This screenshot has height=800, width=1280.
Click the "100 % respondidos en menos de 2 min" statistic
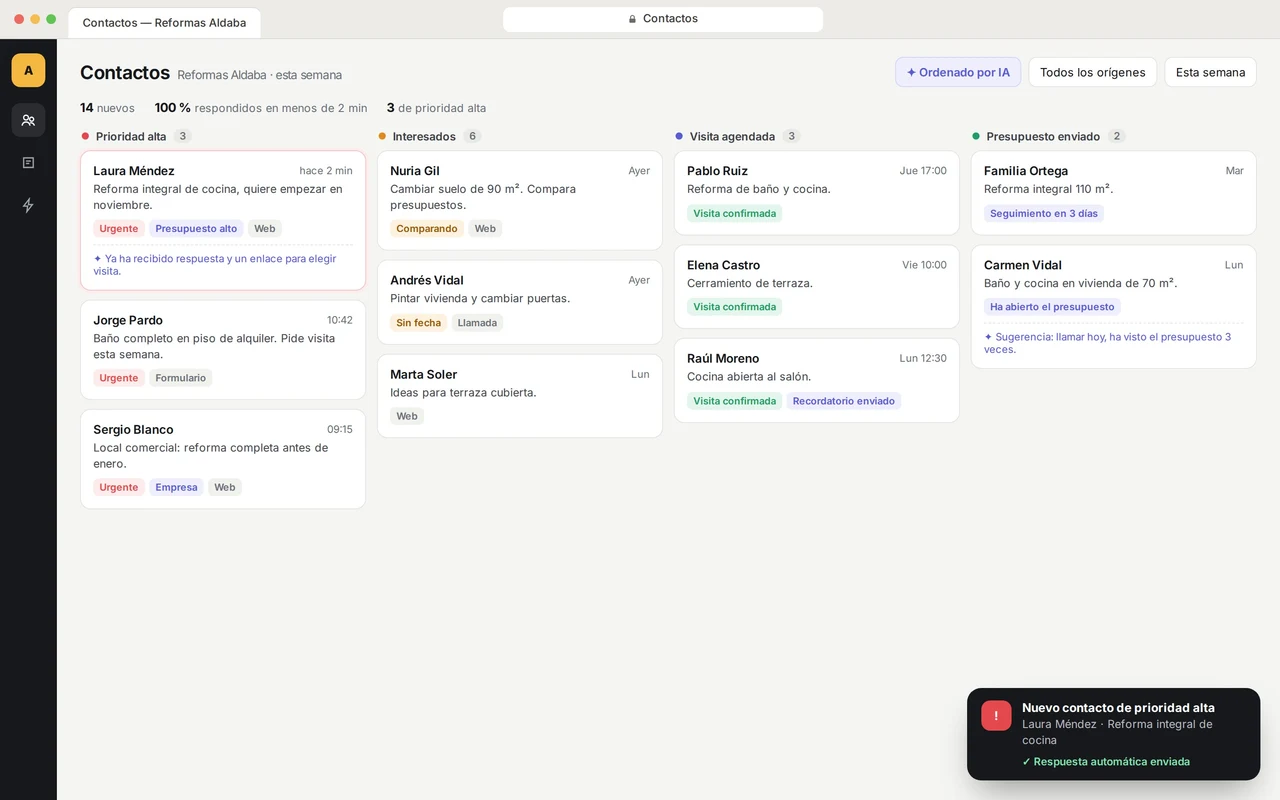point(261,108)
